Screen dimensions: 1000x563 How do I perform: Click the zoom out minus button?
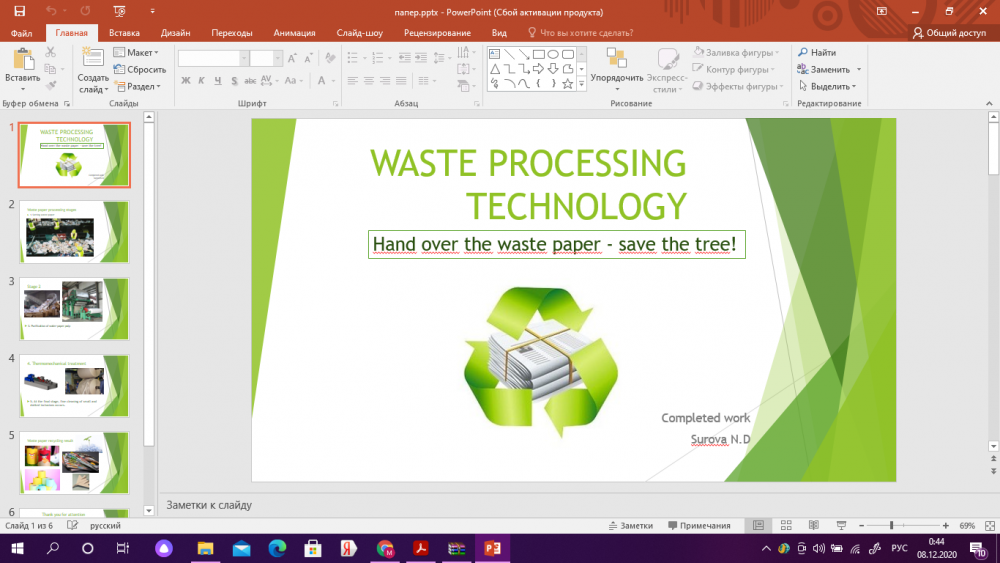[x=862, y=525]
